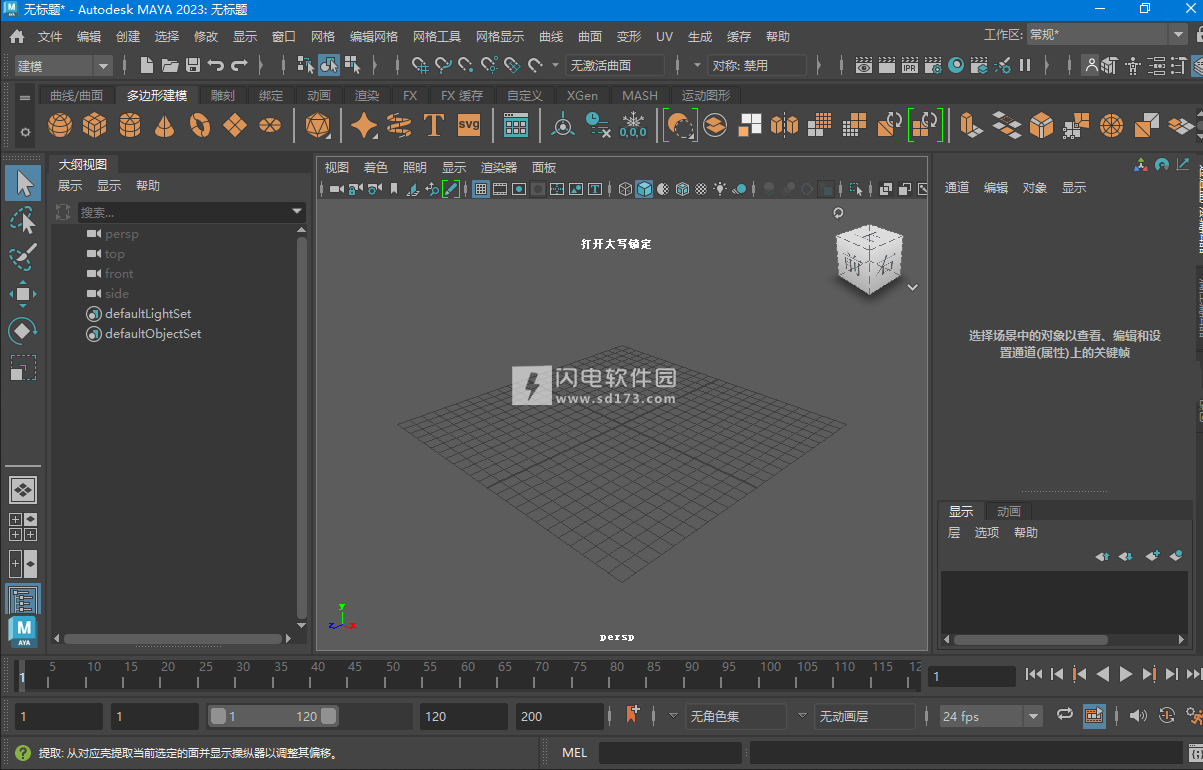Open the 对称: 禁用 symmetry dropdown
Viewport: 1203px width, 770px height.
(757, 66)
